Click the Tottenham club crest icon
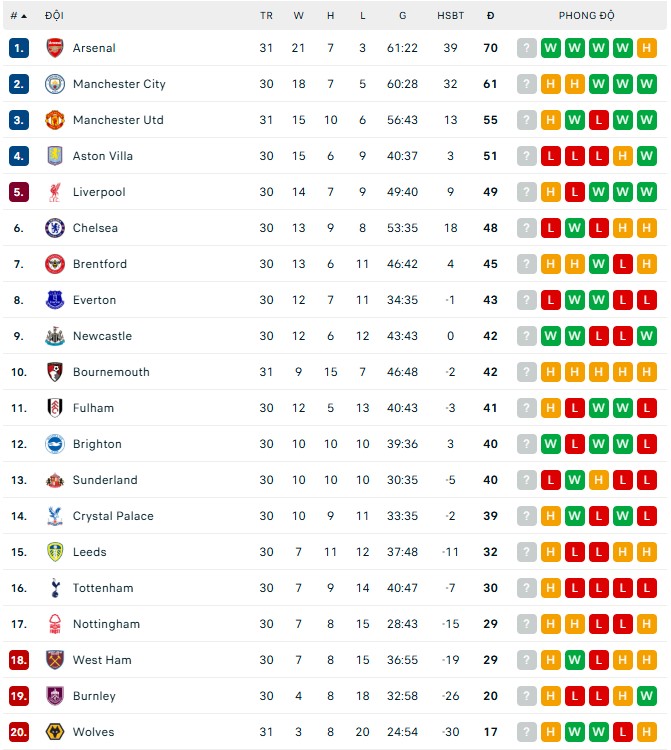 (55, 588)
